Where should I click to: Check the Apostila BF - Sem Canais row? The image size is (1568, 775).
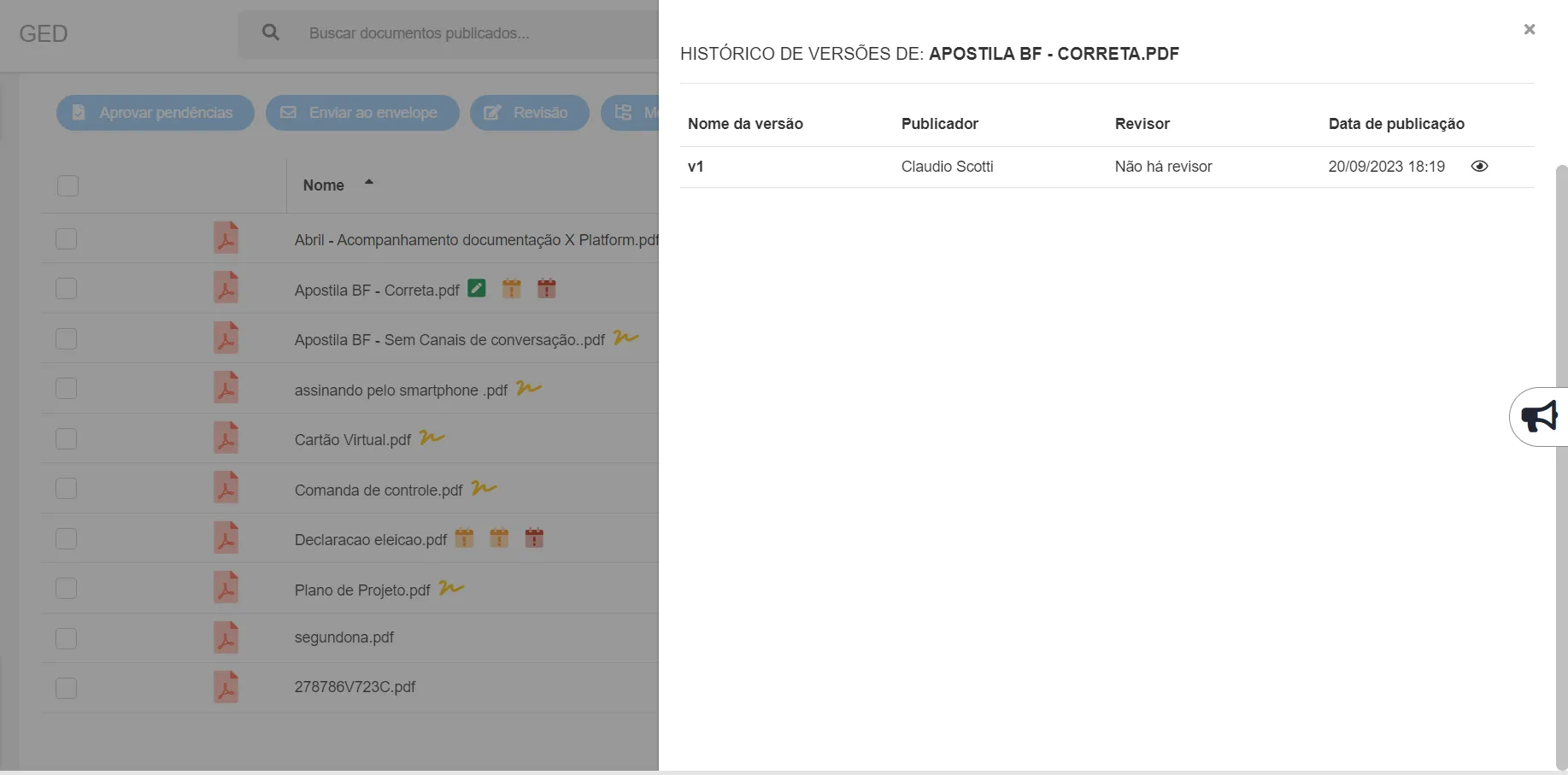(x=66, y=338)
